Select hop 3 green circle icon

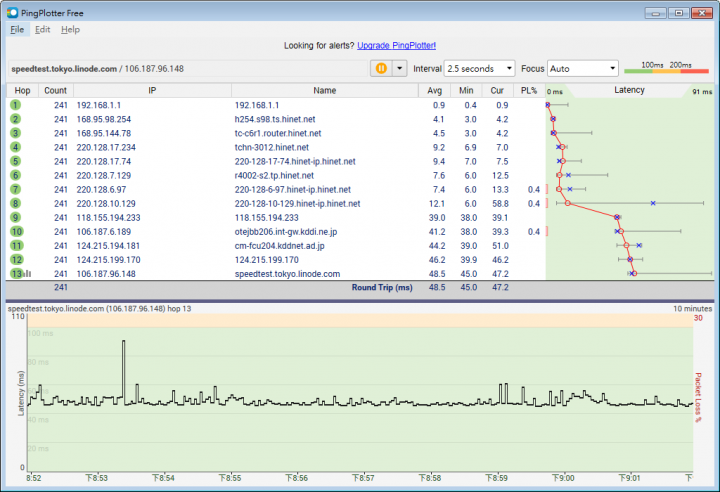tap(15, 133)
